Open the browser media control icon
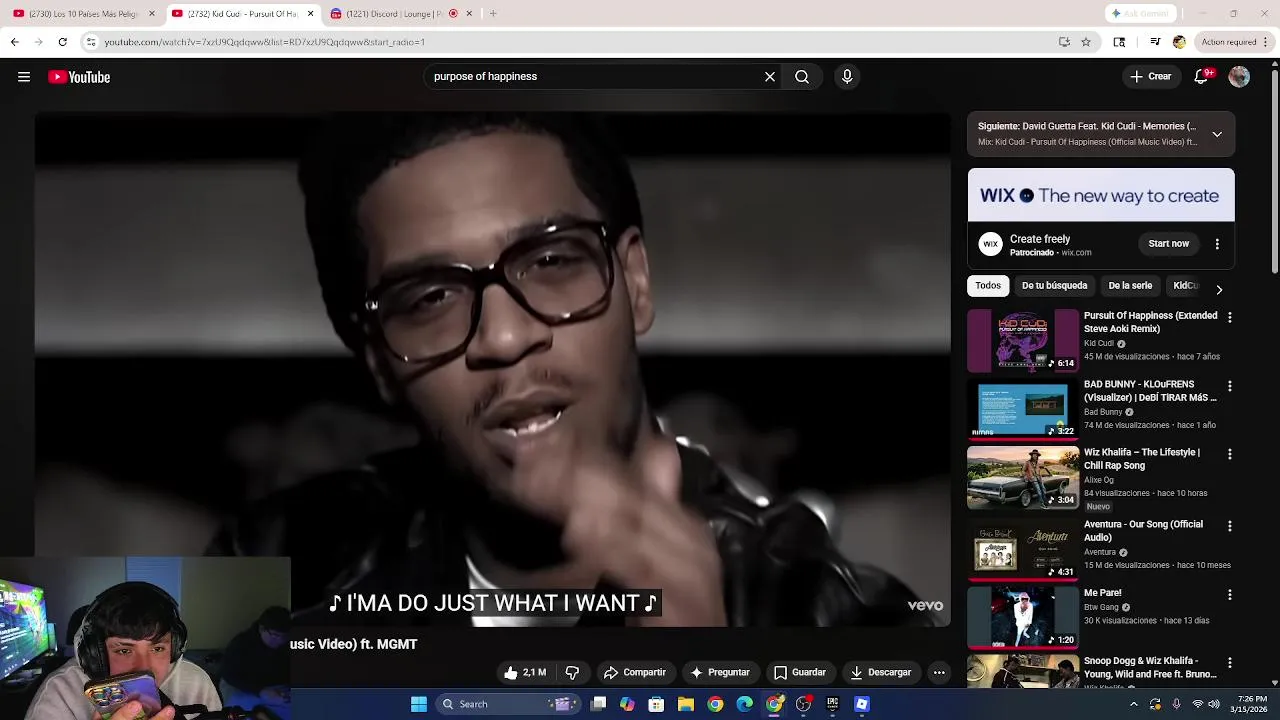The image size is (1280, 720). (x=1155, y=42)
